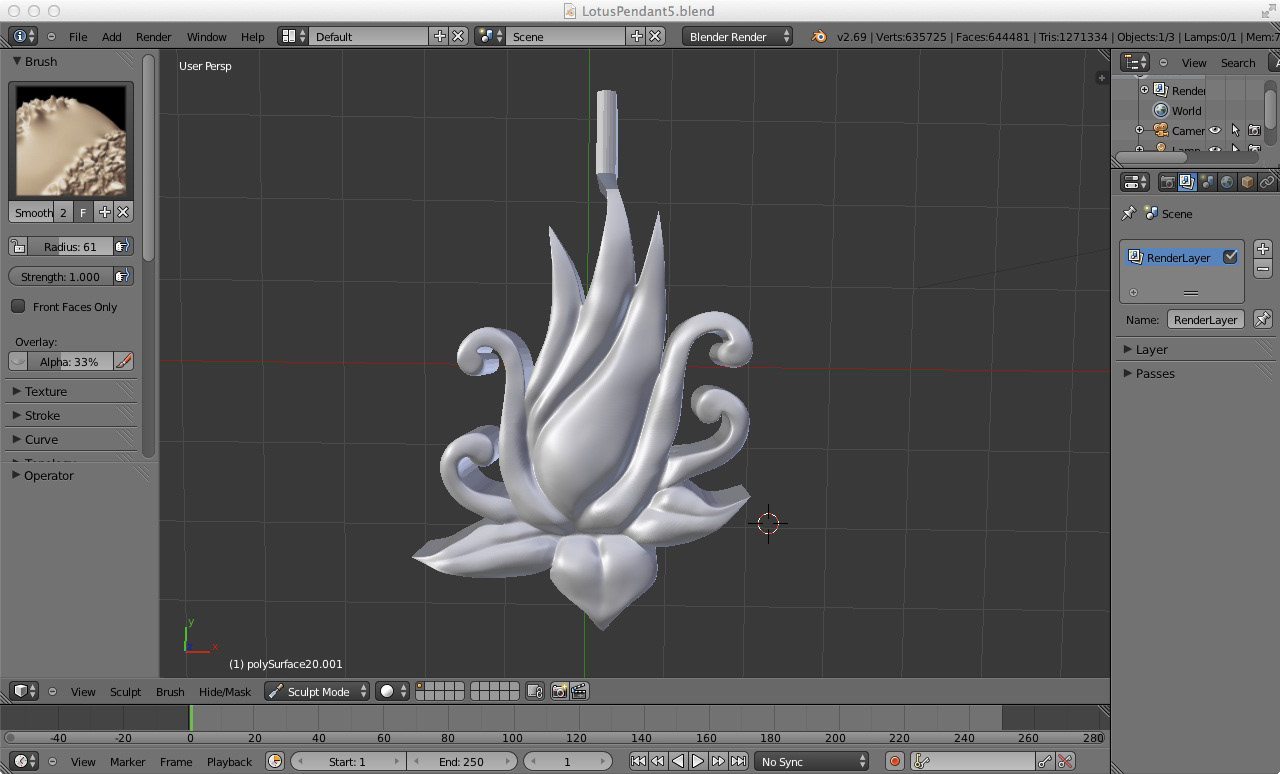Toggle RenderLayer enabled checkbox
This screenshot has width=1280, height=774.
(1230, 257)
